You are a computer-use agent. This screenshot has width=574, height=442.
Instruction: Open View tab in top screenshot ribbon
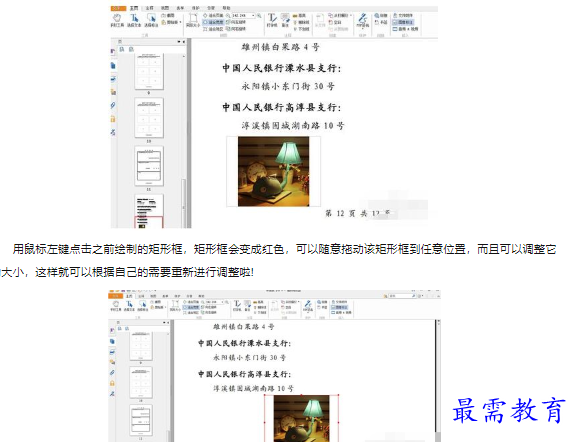165,8
